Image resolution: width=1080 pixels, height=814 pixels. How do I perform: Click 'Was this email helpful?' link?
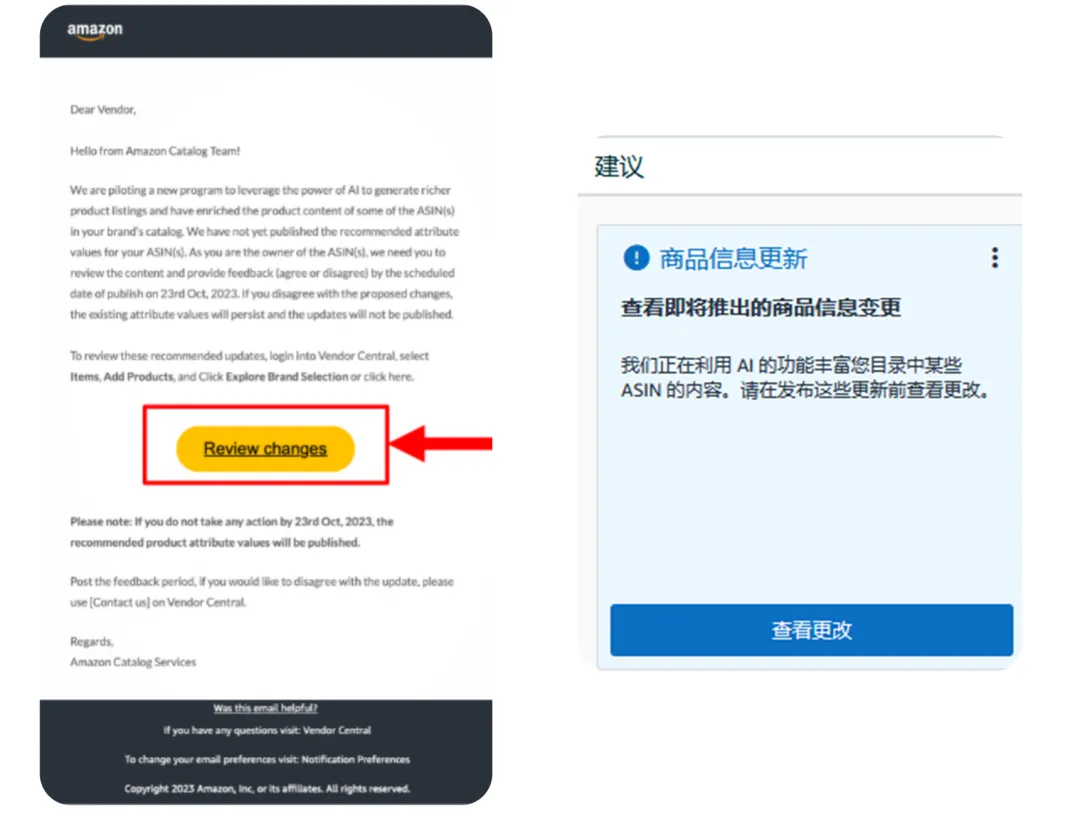[265, 708]
